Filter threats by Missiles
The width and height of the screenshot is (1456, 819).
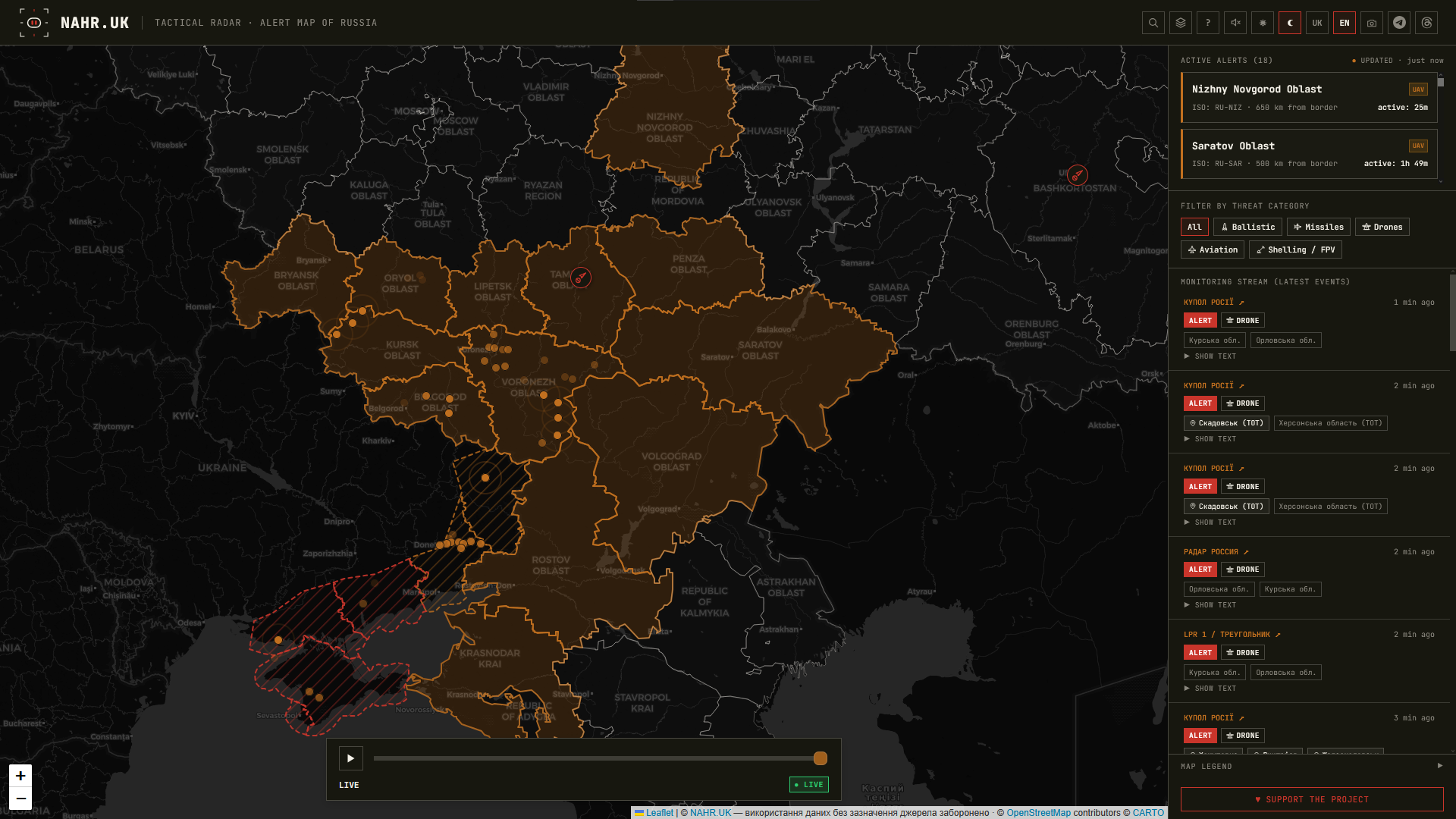coord(1319,227)
